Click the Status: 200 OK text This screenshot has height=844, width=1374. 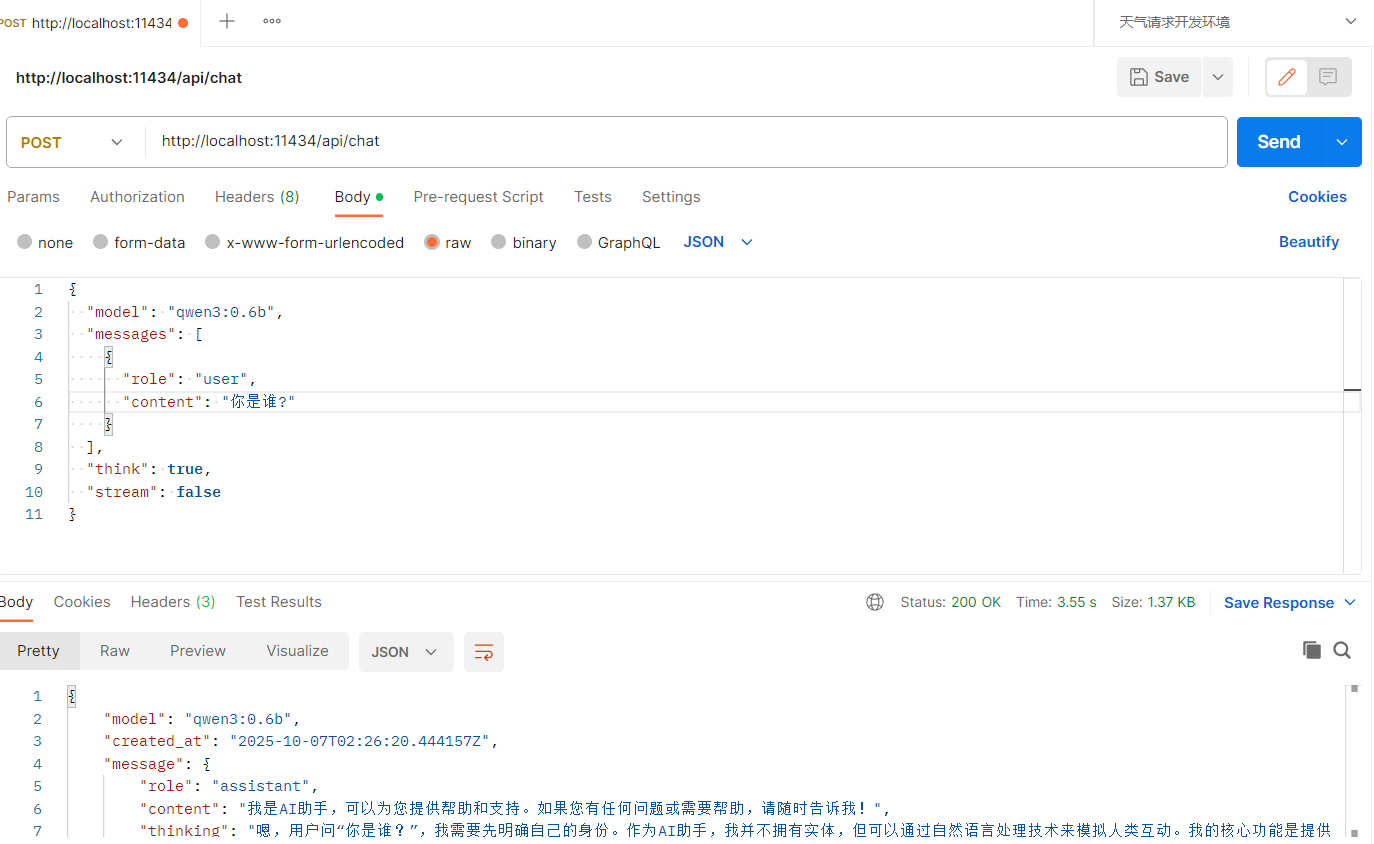click(x=950, y=602)
